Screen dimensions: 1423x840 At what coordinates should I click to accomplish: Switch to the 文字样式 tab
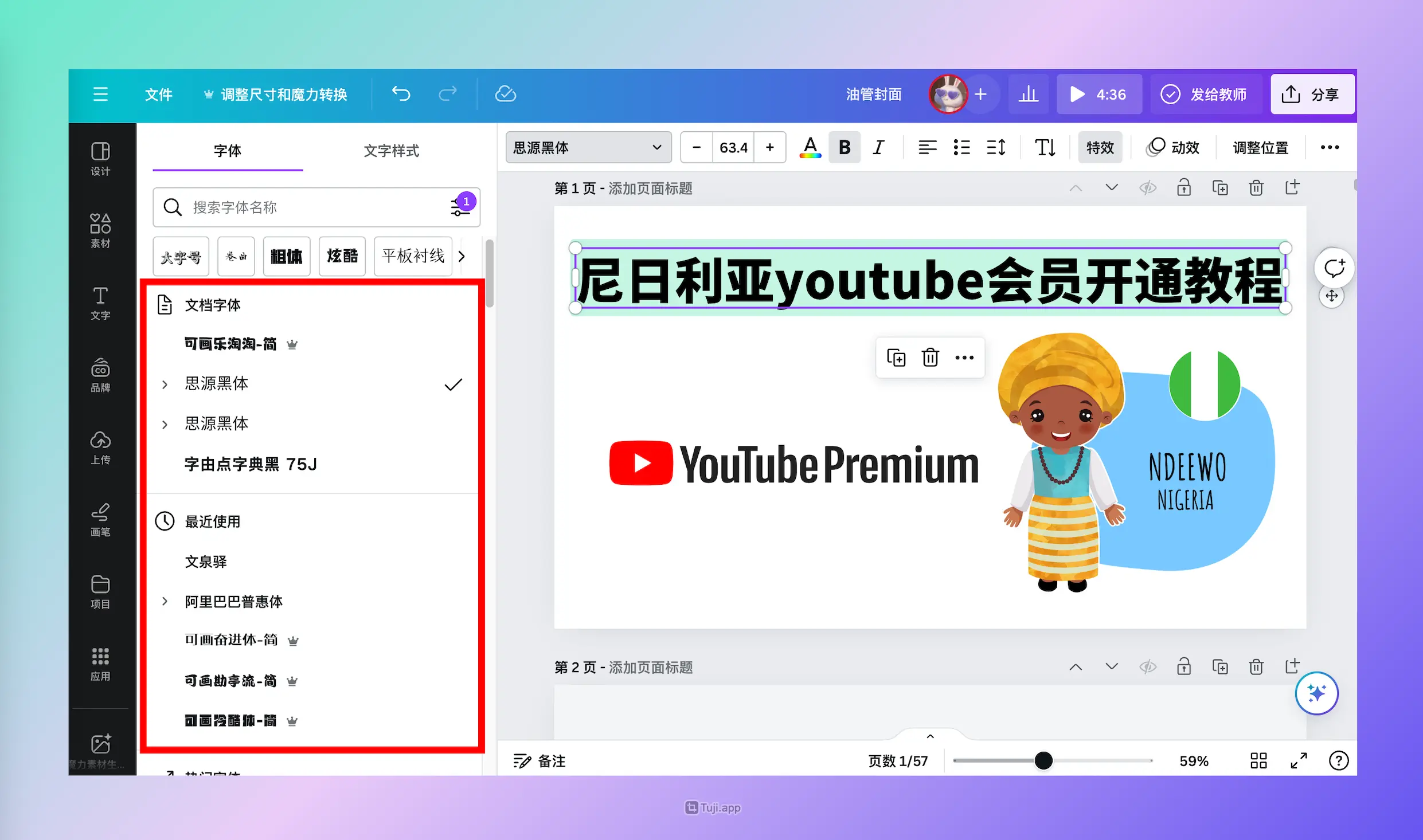[392, 151]
